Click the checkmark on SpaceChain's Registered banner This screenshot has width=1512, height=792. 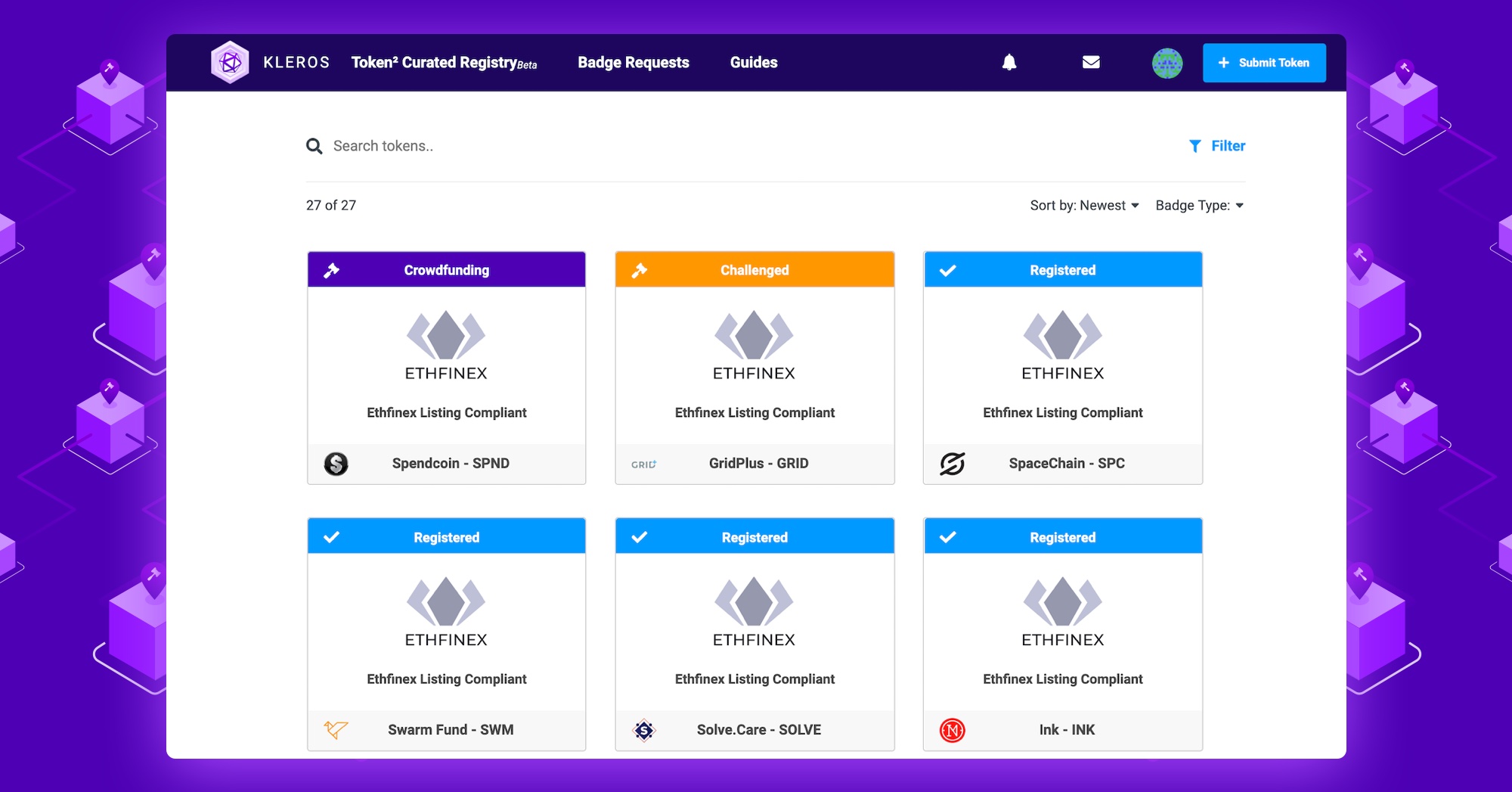click(949, 269)
